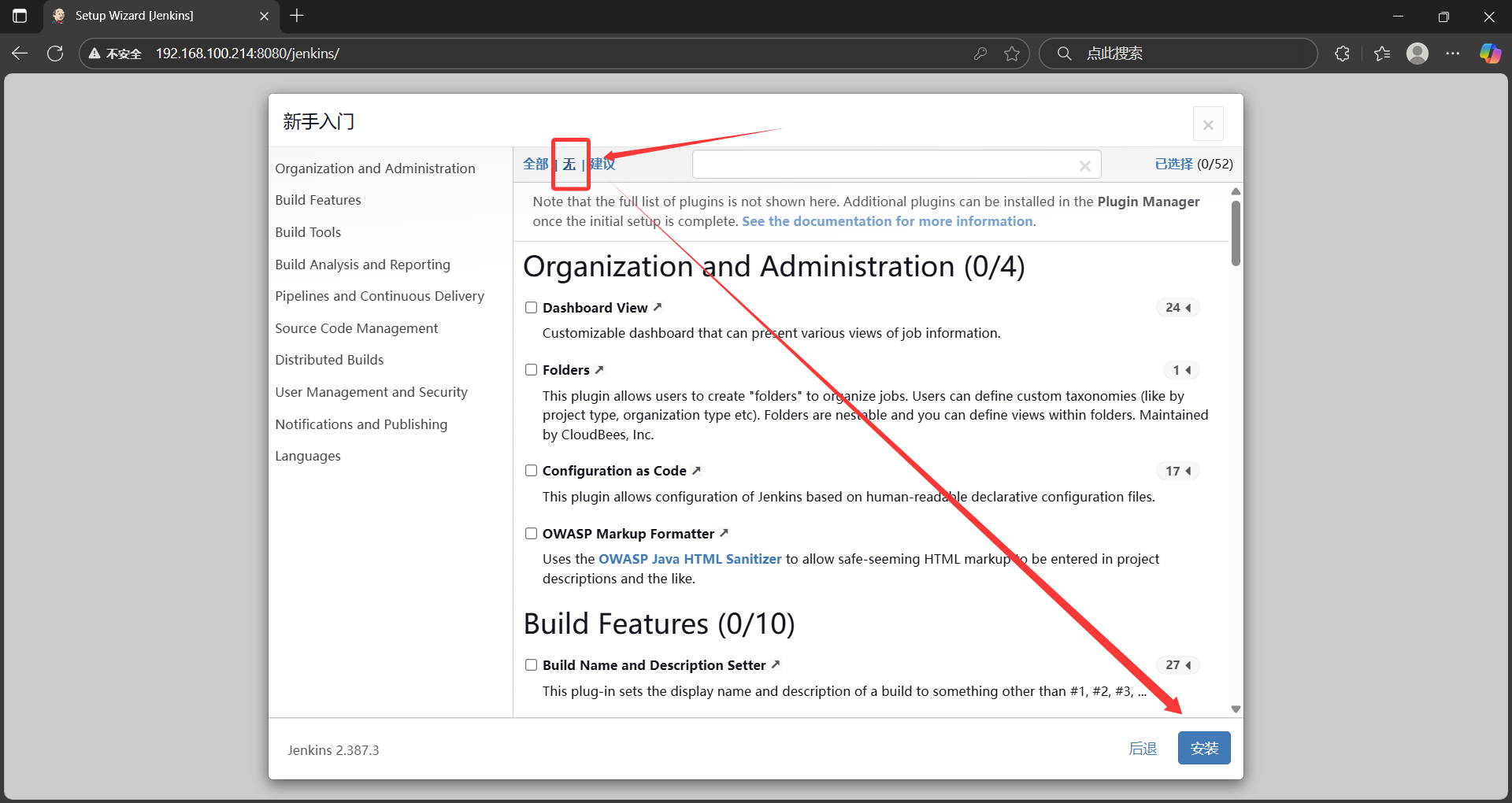The width and height of the screenshot is (1512, 803).
Task: Open browser settings and more menu
Action: 1453,54
